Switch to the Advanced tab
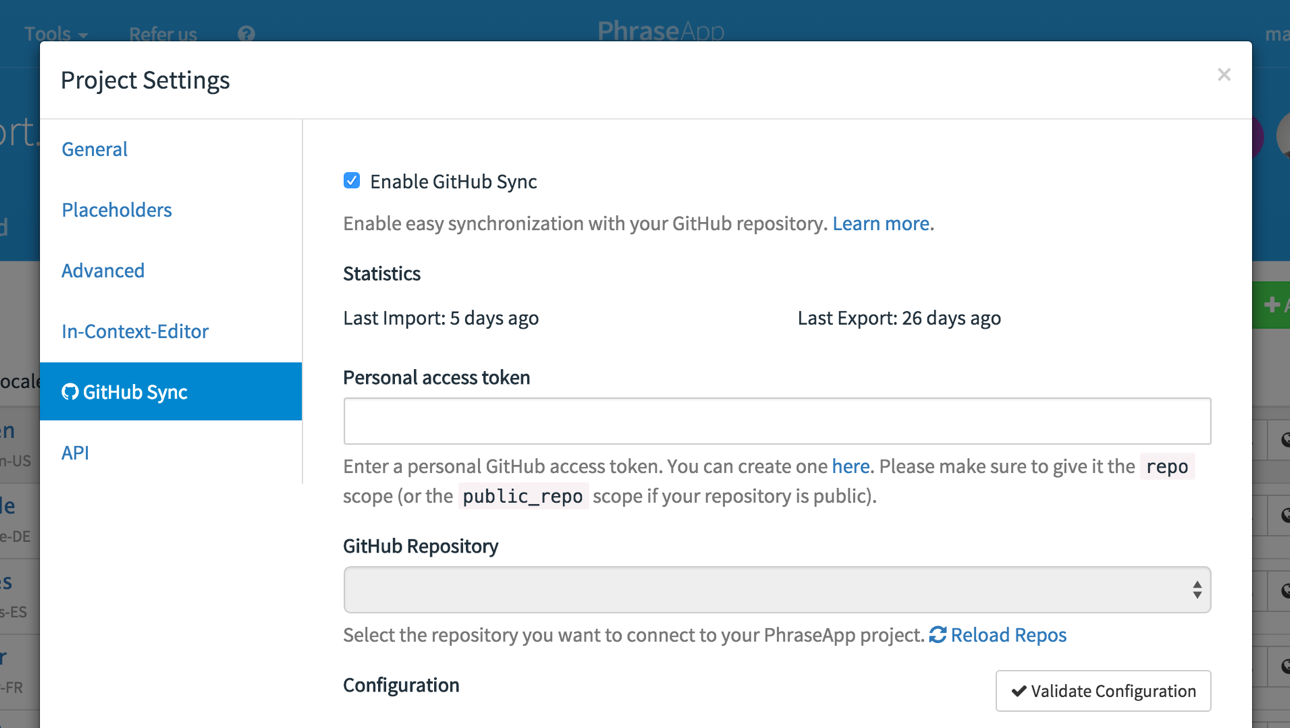 click(103, 271)
